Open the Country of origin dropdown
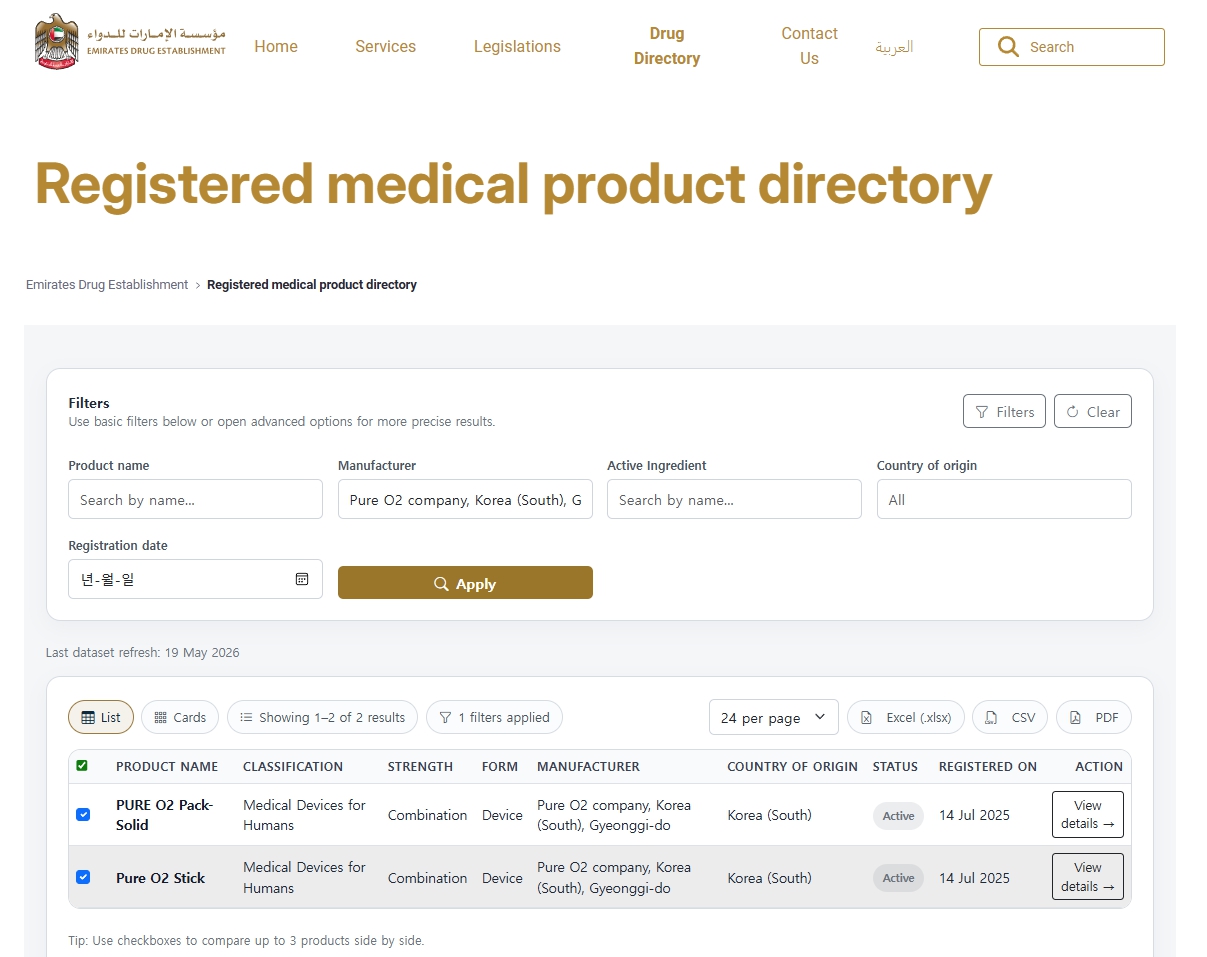The image size is (1207, 957). [x=1004, y=499]
